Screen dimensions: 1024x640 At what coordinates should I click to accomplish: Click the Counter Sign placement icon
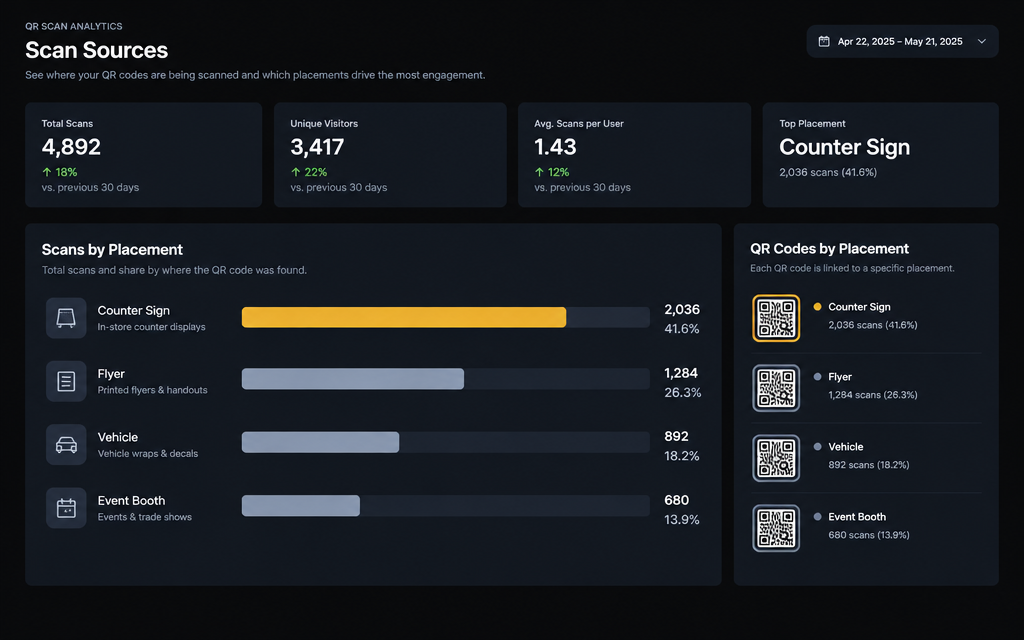coord(66,318)
